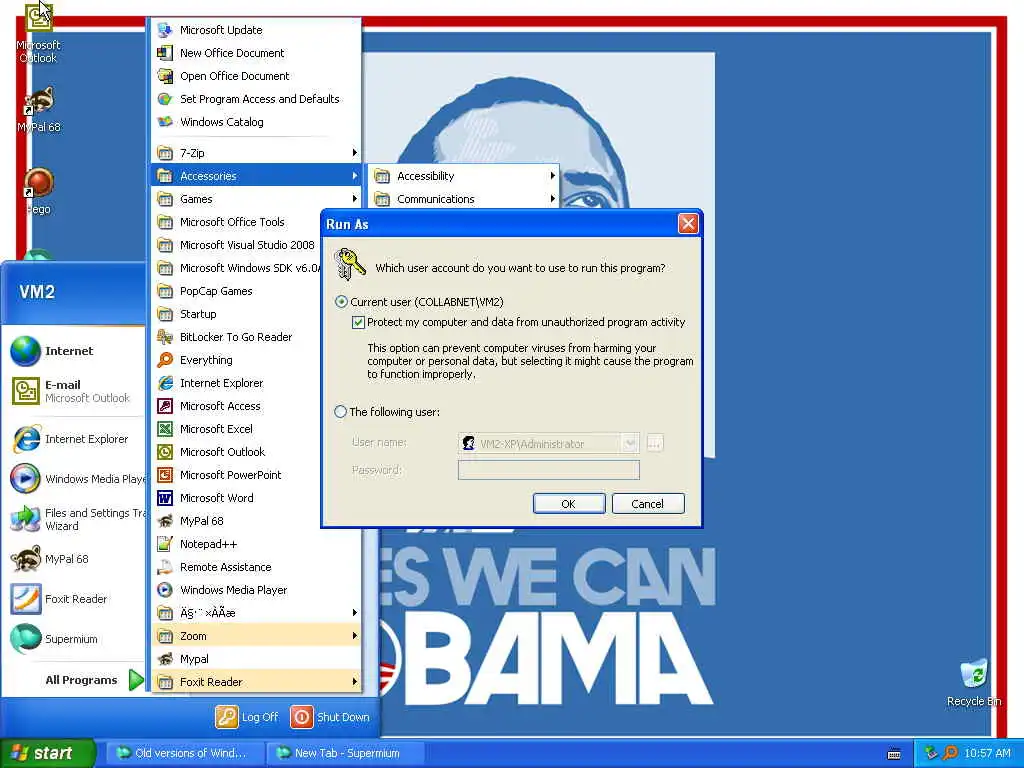
Task: Open Microsoft Outlook desktop icon
Action: [x=39, y=33]
